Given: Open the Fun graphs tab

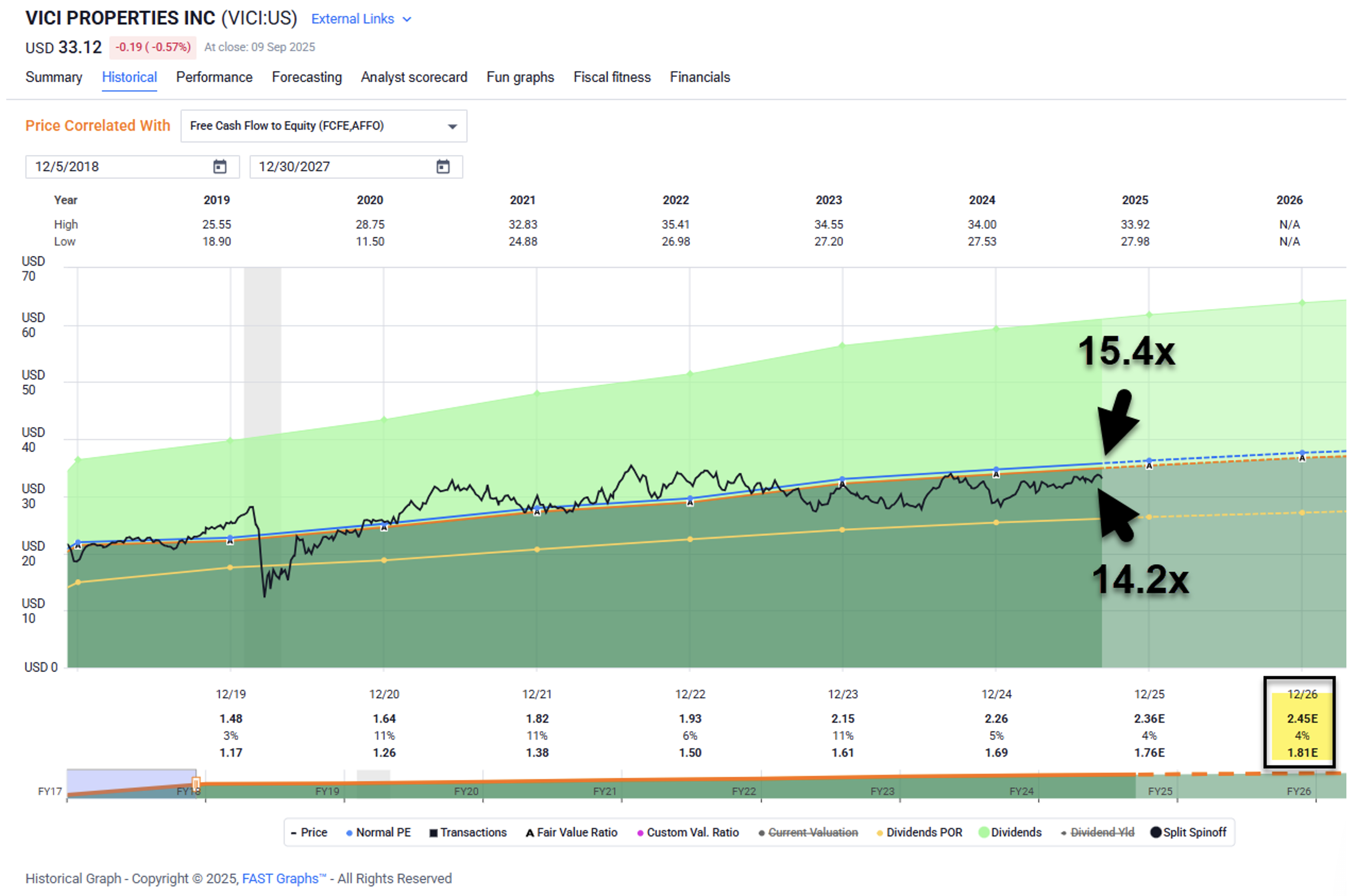Looking at the screenshot, I should coord(521,77).
